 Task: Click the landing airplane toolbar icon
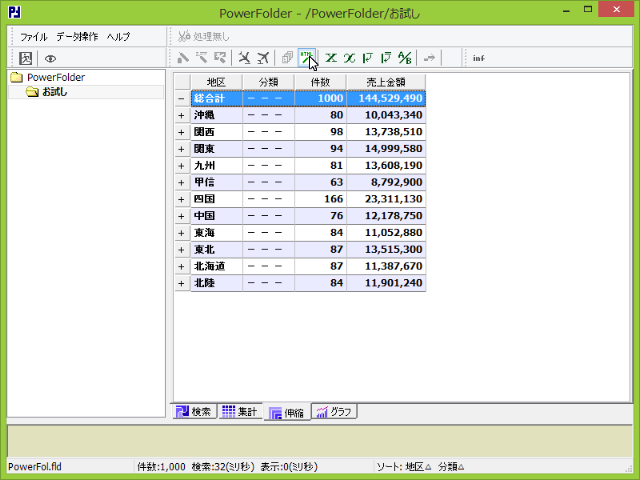(x=244, y=58)
